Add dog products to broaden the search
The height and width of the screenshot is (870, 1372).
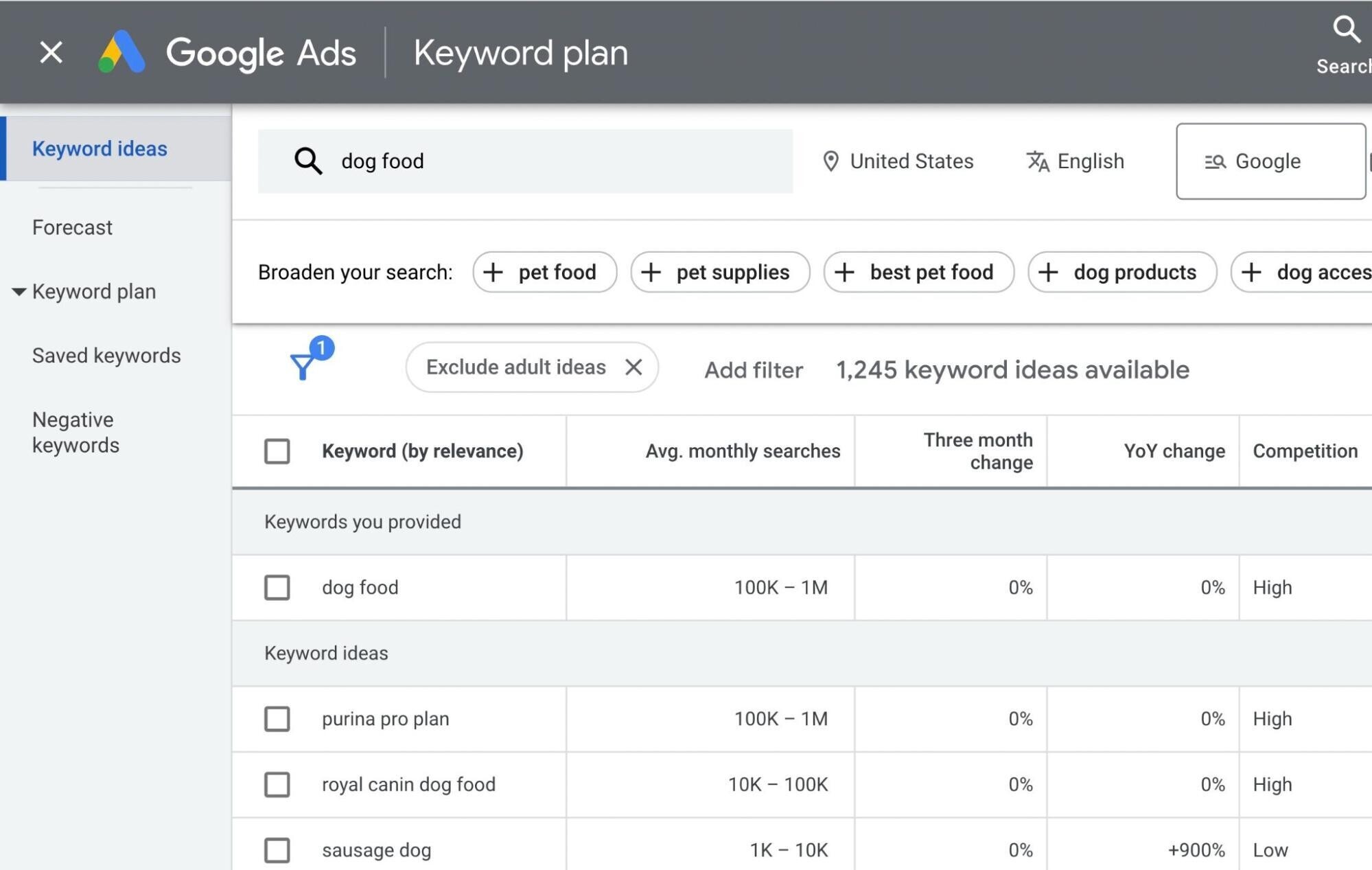1122,273
